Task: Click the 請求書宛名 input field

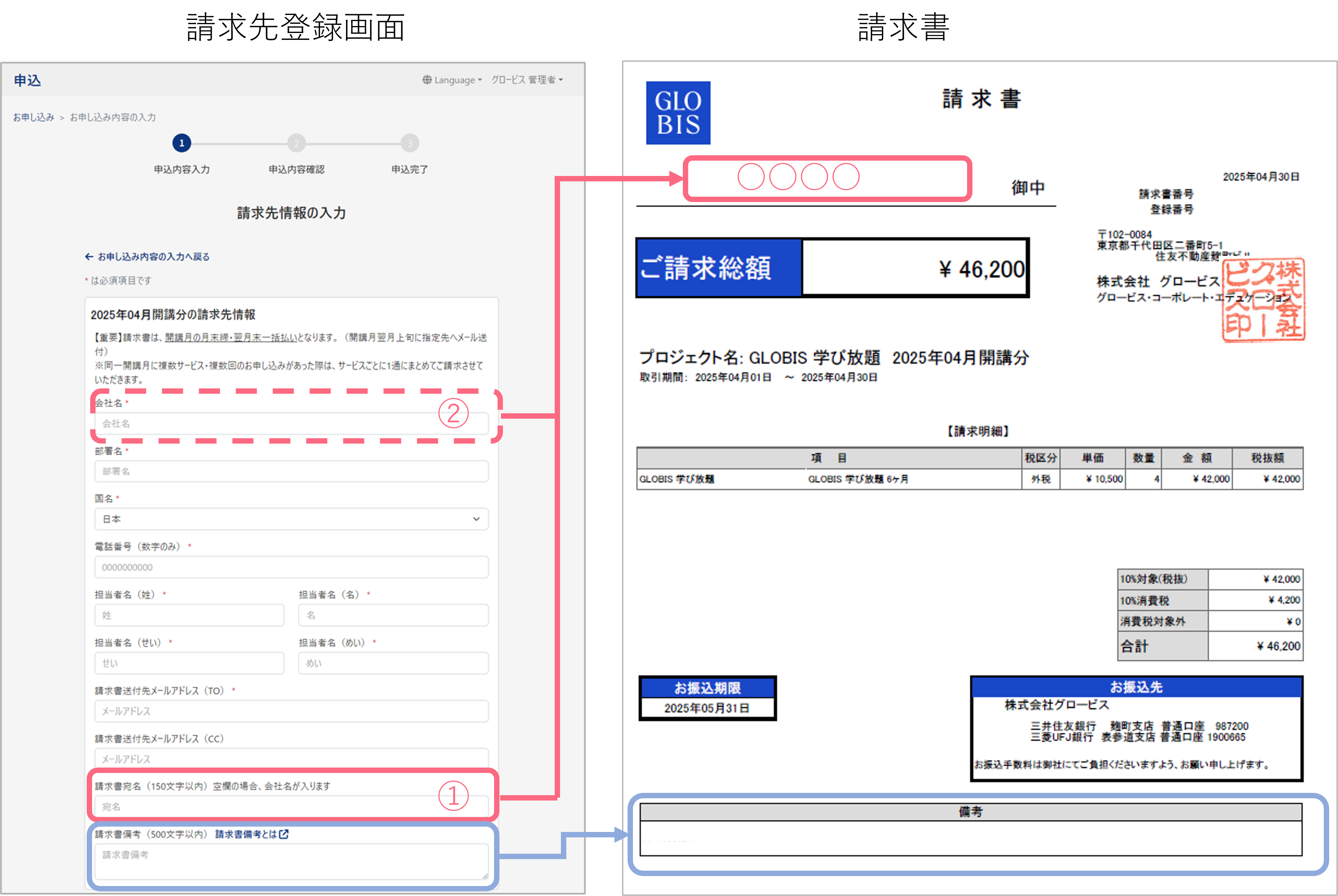Action: pyautogui.click(x=292, y=807)
